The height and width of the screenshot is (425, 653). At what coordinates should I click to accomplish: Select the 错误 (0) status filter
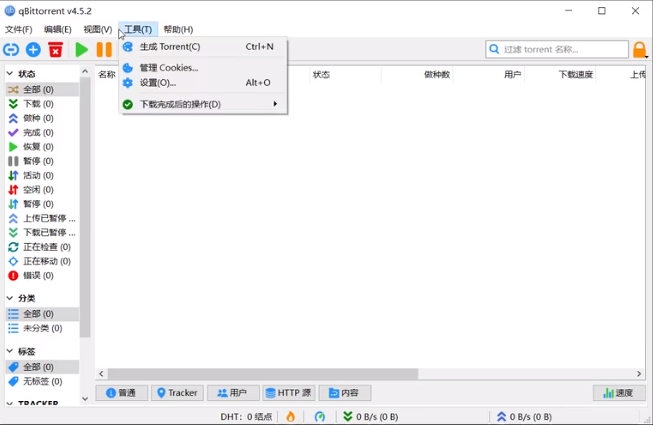[42, 276]
